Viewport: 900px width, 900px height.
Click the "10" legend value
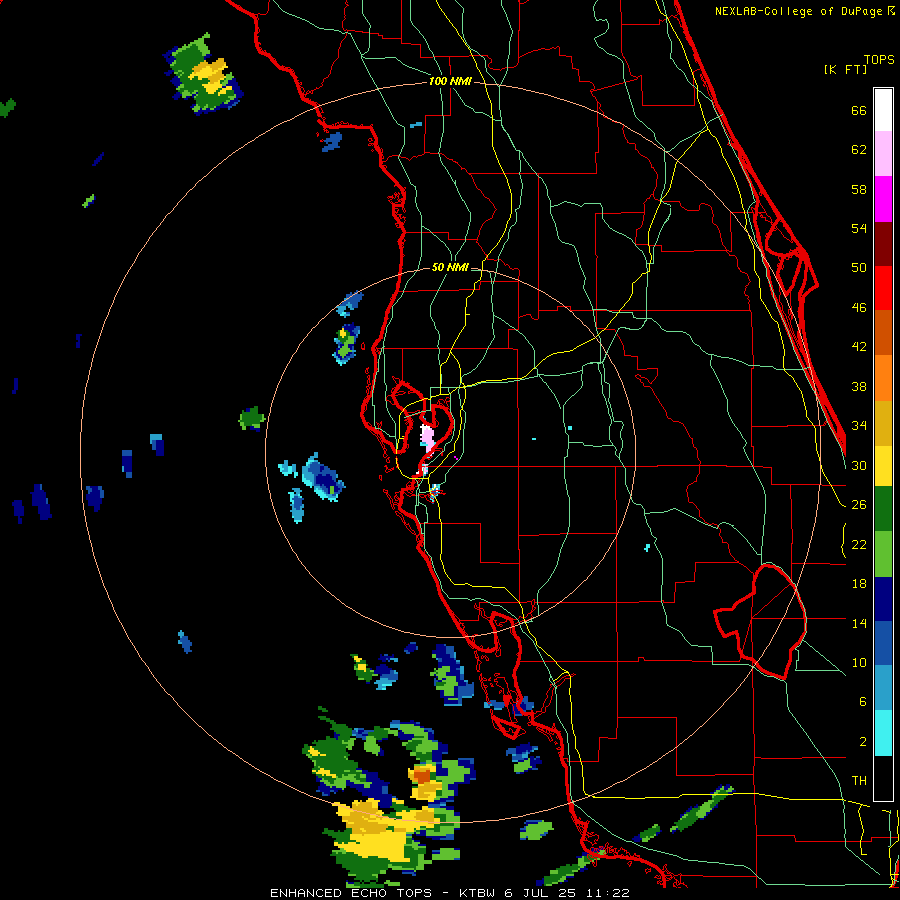(x=859, y=662)
